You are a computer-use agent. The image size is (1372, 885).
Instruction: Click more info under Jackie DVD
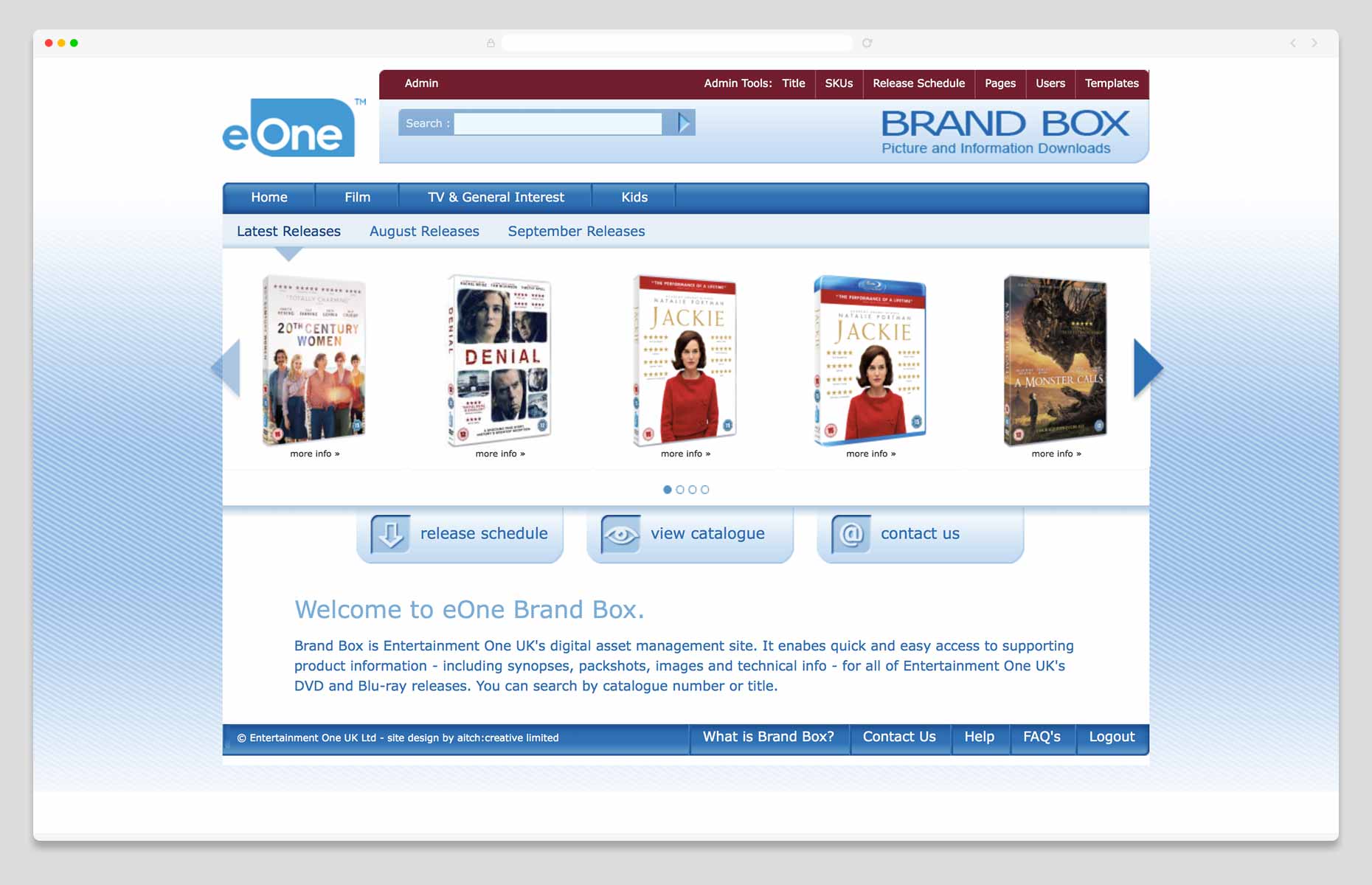tap(686, 454)
